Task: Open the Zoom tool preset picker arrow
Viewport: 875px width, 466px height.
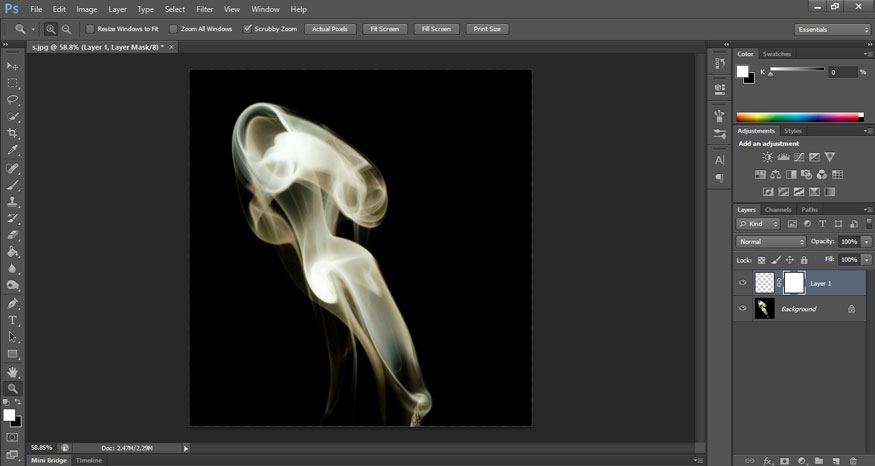Action: [33, 30]
